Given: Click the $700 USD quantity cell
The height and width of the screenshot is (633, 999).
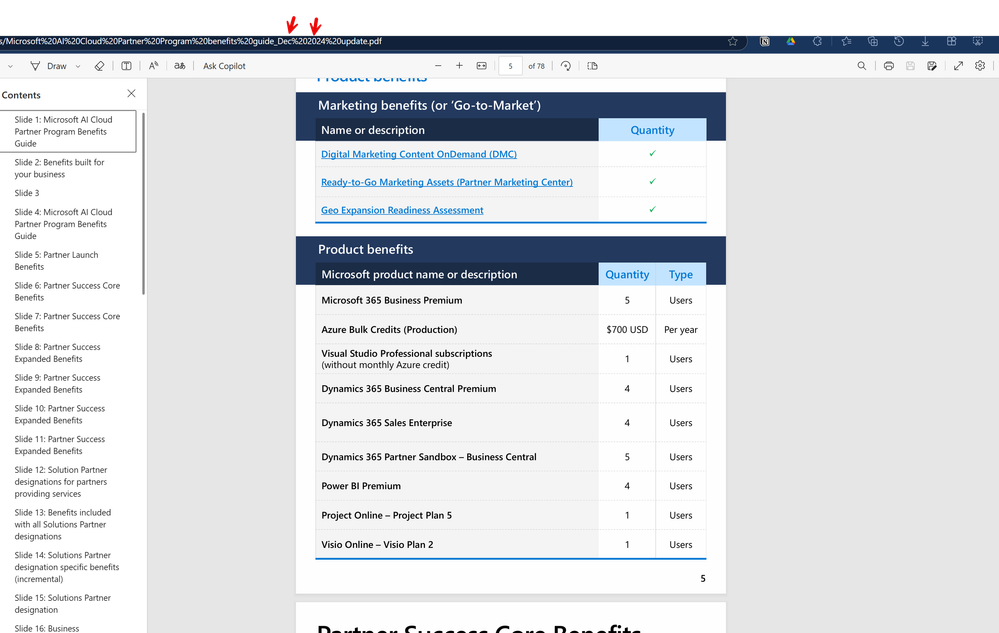Looking at the screenshot, I should click(x=627, y=330).
